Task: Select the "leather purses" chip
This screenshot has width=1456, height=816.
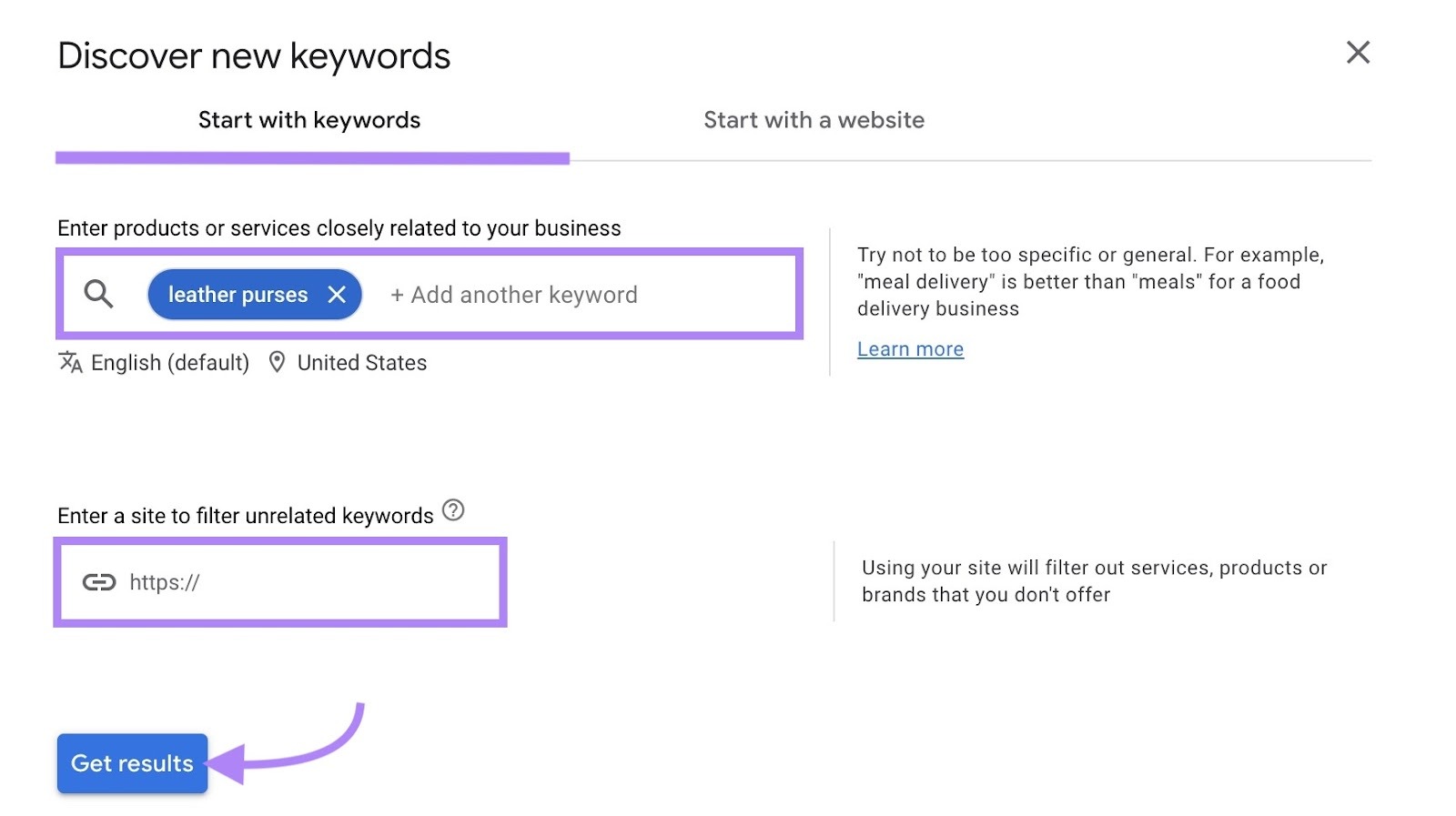Action: click(237, 294)
